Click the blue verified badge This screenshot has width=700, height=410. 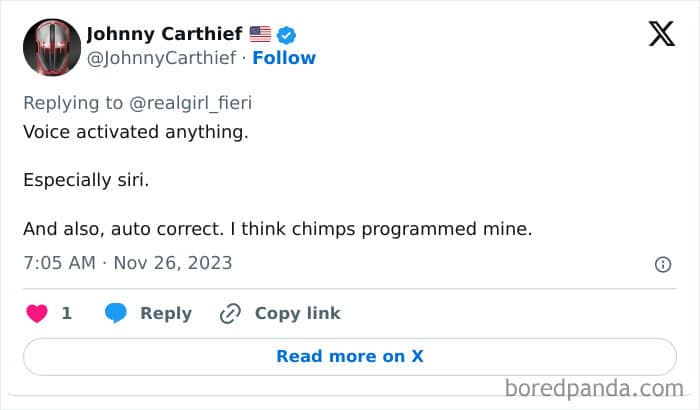click(287, 35)
